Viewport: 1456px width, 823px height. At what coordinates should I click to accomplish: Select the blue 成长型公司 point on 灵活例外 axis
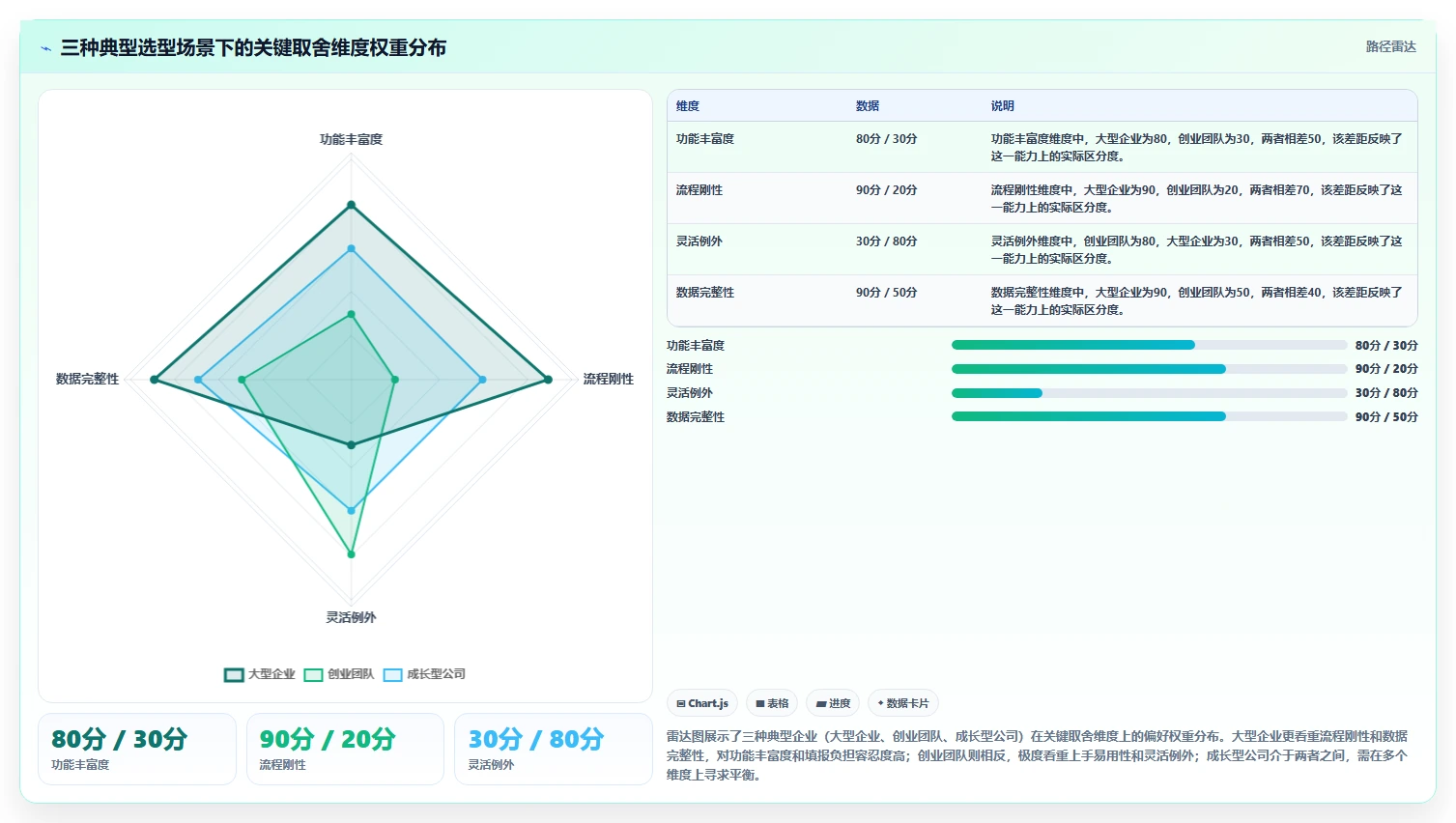[x=351, y=510]
